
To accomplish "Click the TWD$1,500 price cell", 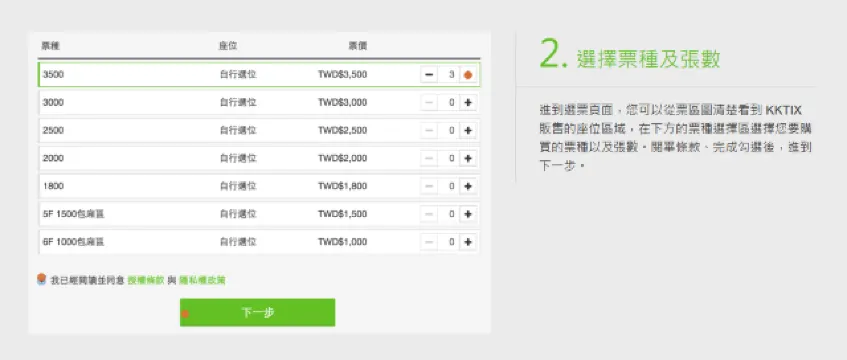I will click(x=342, y=214).
